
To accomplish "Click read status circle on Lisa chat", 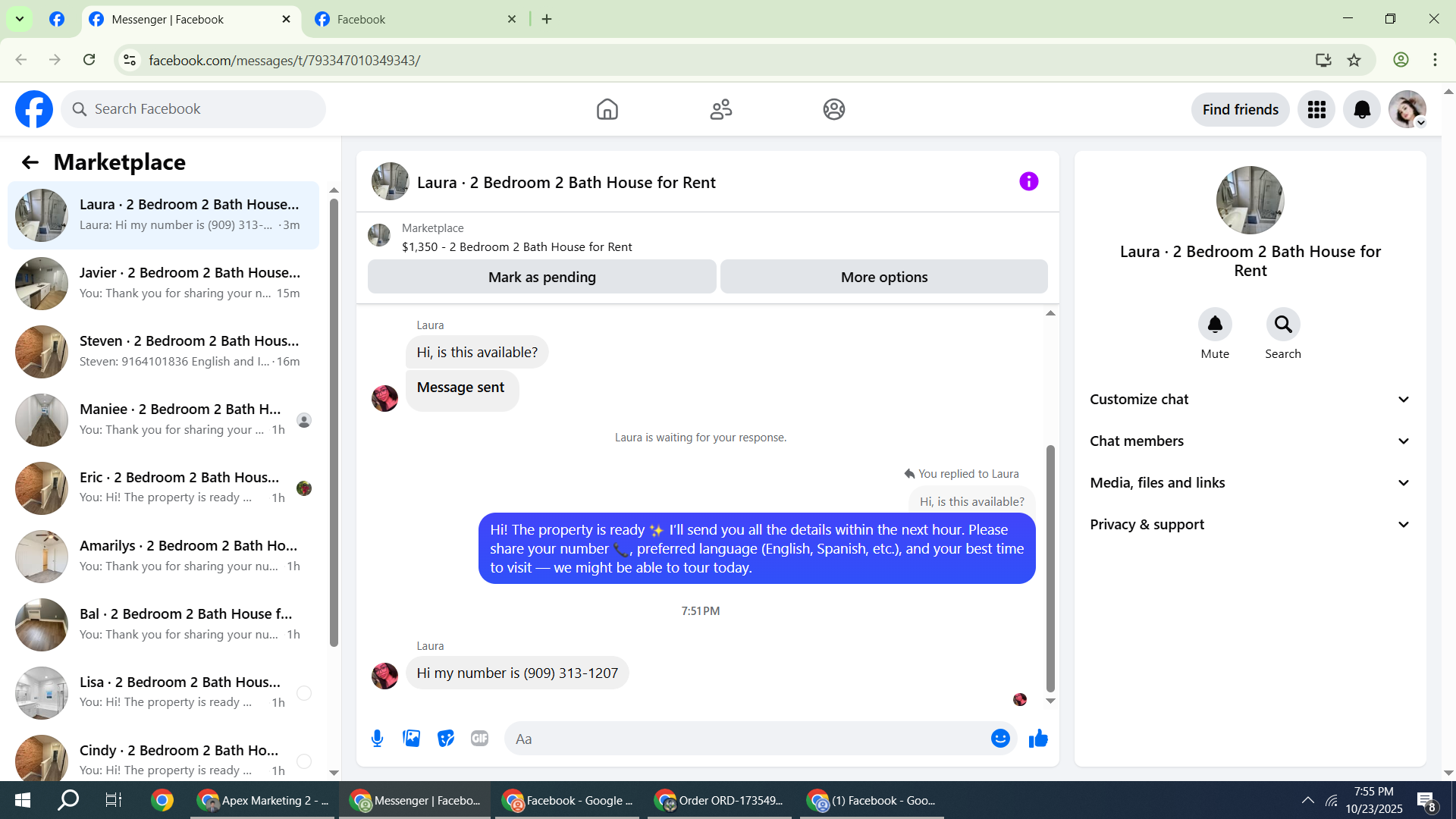I will tap(304, 693).
